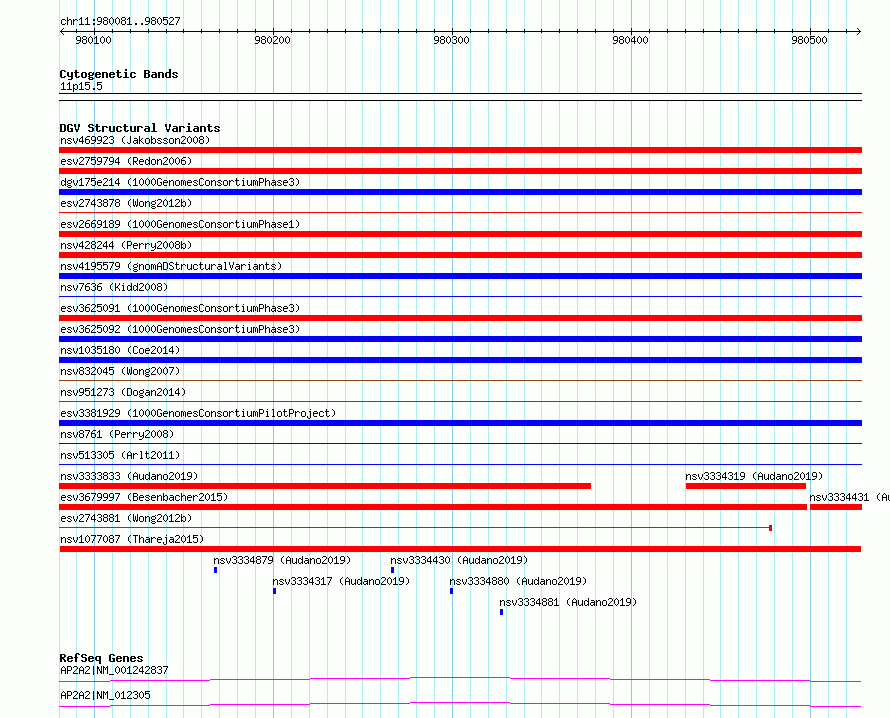Click the blue bar of nsv1035180
This screenshot has height=718, width=890.
[460, 360]
